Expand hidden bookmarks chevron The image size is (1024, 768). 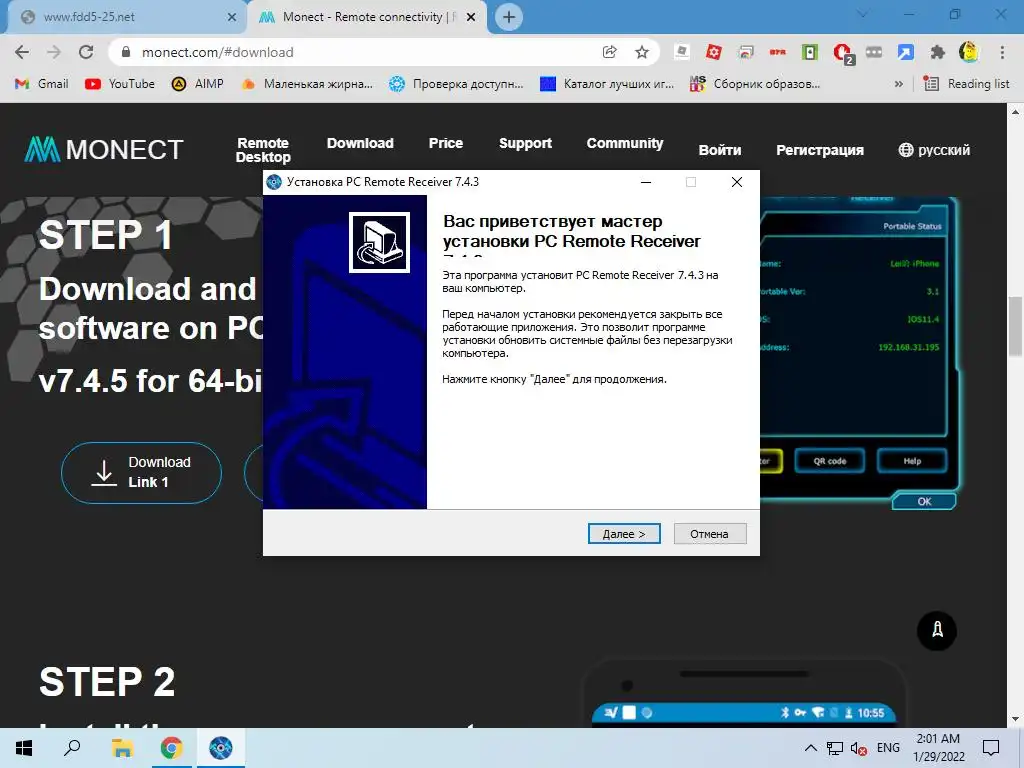point(899,84)
